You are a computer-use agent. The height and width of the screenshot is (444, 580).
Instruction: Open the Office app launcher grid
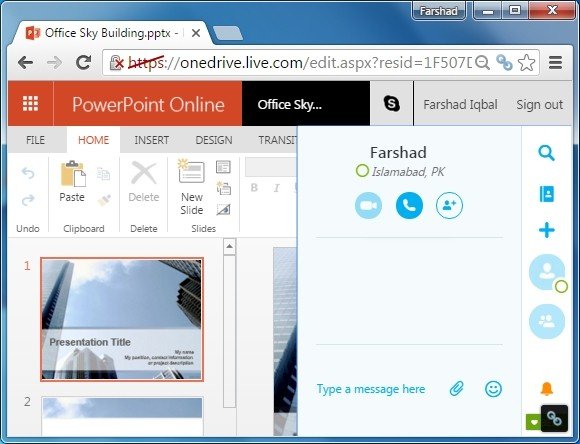tap(30, 104)
